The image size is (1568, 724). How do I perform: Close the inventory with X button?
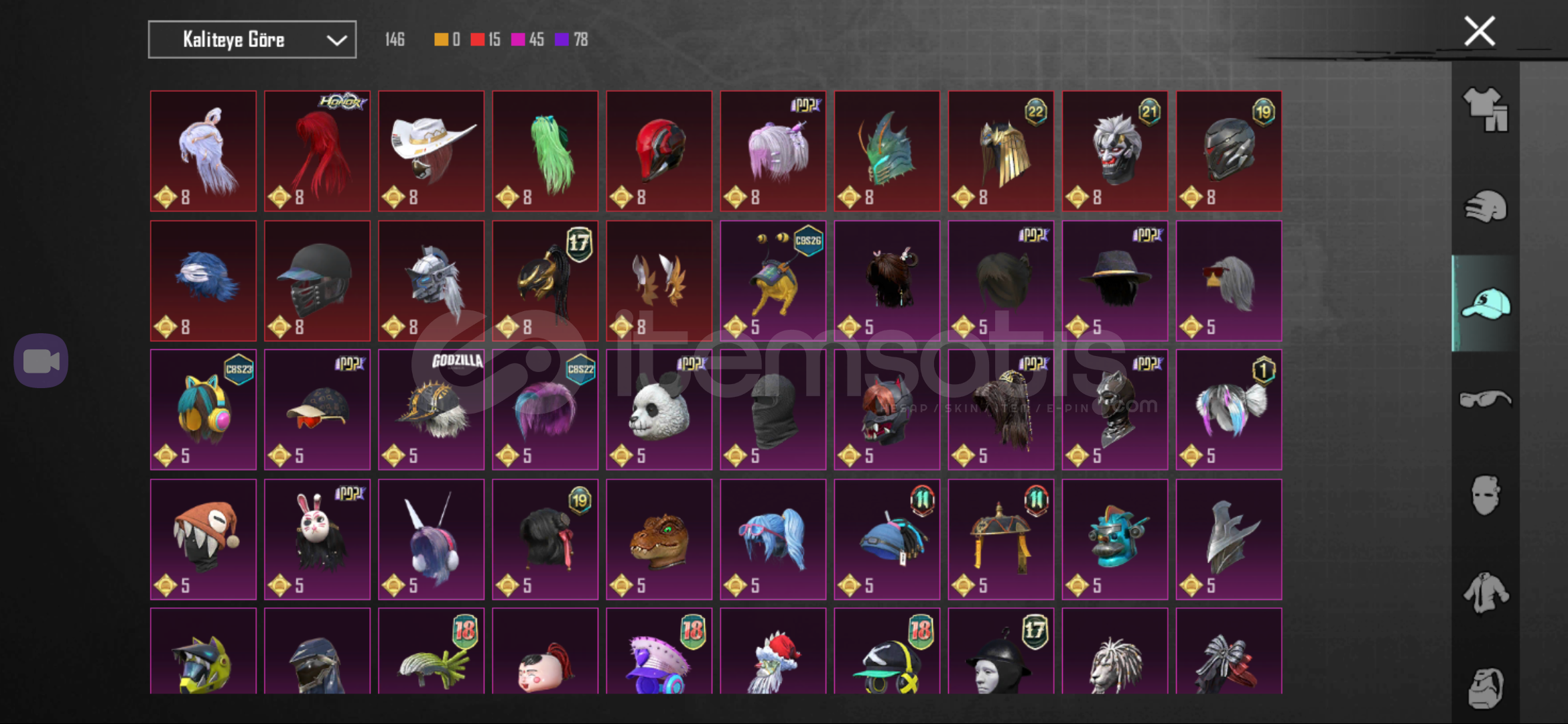coord(1480,31)
